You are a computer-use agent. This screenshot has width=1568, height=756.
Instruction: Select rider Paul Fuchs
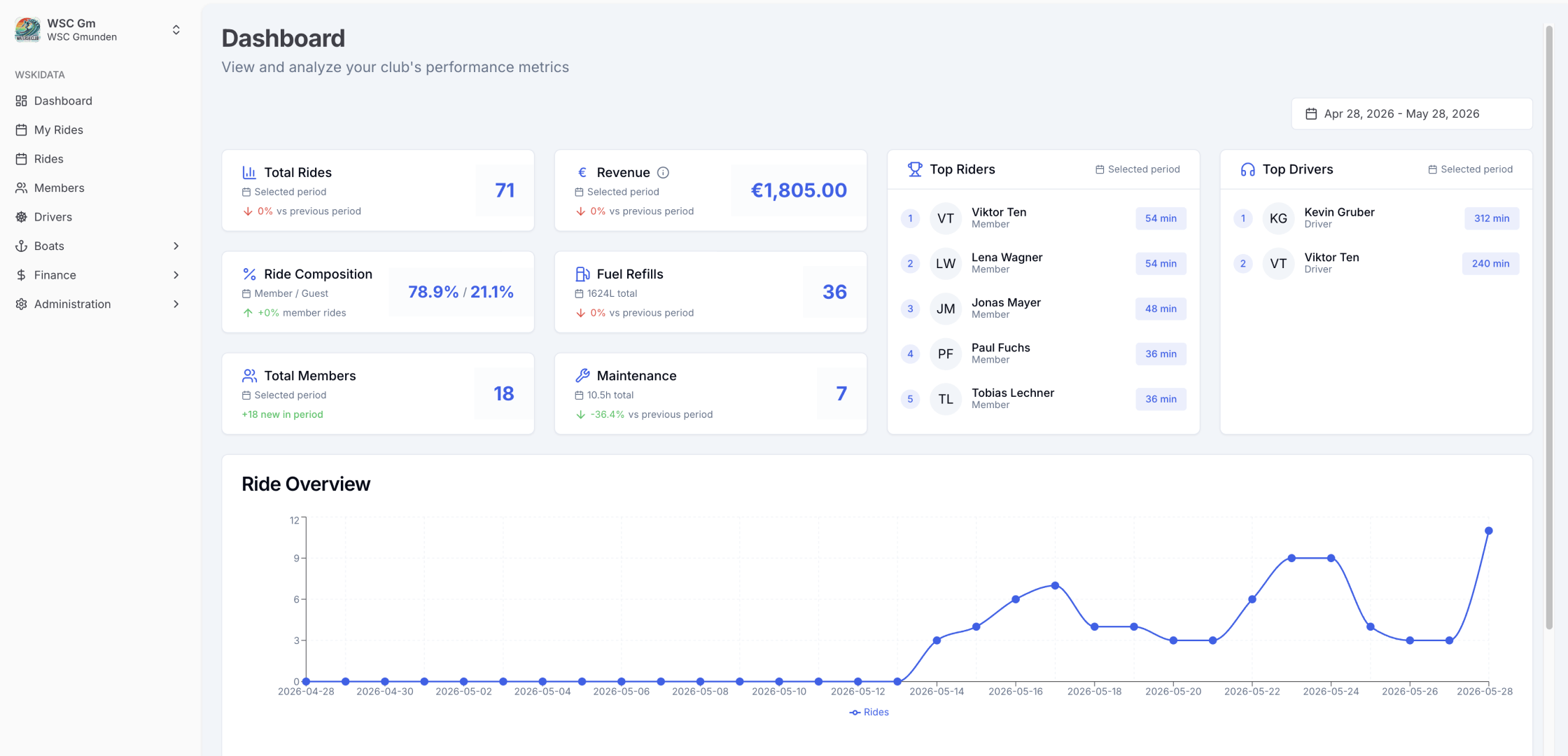point(1043,353)
